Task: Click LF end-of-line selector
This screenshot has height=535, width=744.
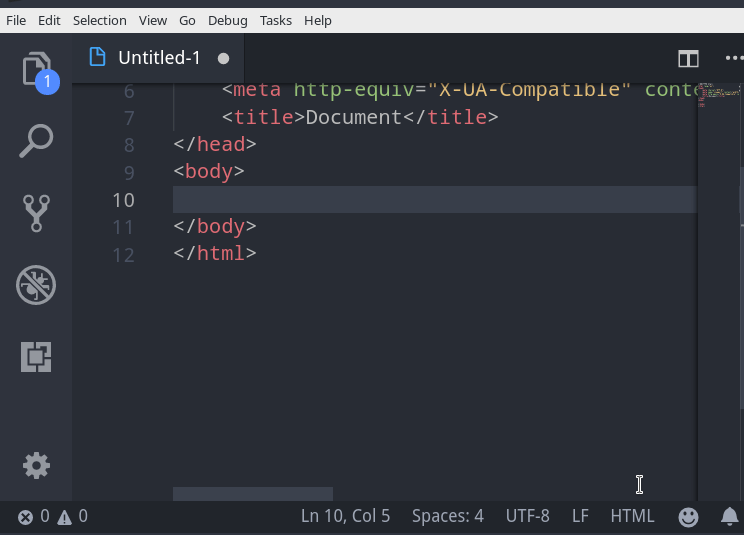Action: pos(580,516)
